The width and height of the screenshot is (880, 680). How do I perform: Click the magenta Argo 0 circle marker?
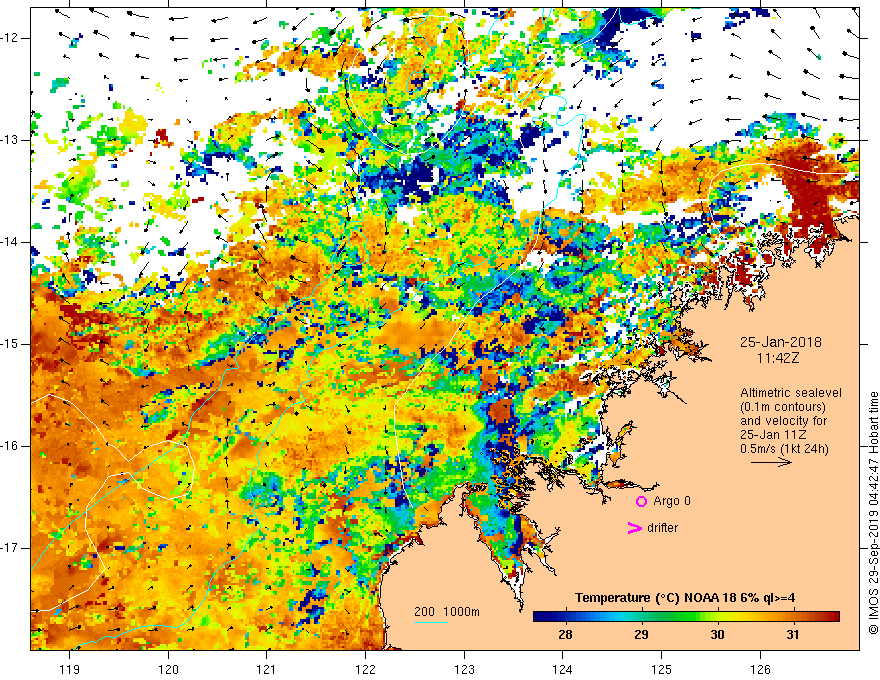point(641,501)
